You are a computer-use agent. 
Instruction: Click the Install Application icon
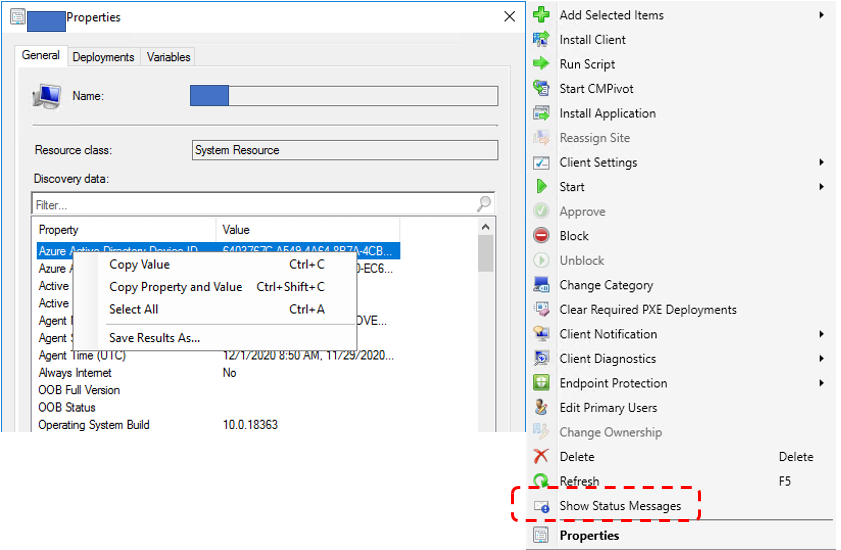pyautogui.click(x=541, y=113)
